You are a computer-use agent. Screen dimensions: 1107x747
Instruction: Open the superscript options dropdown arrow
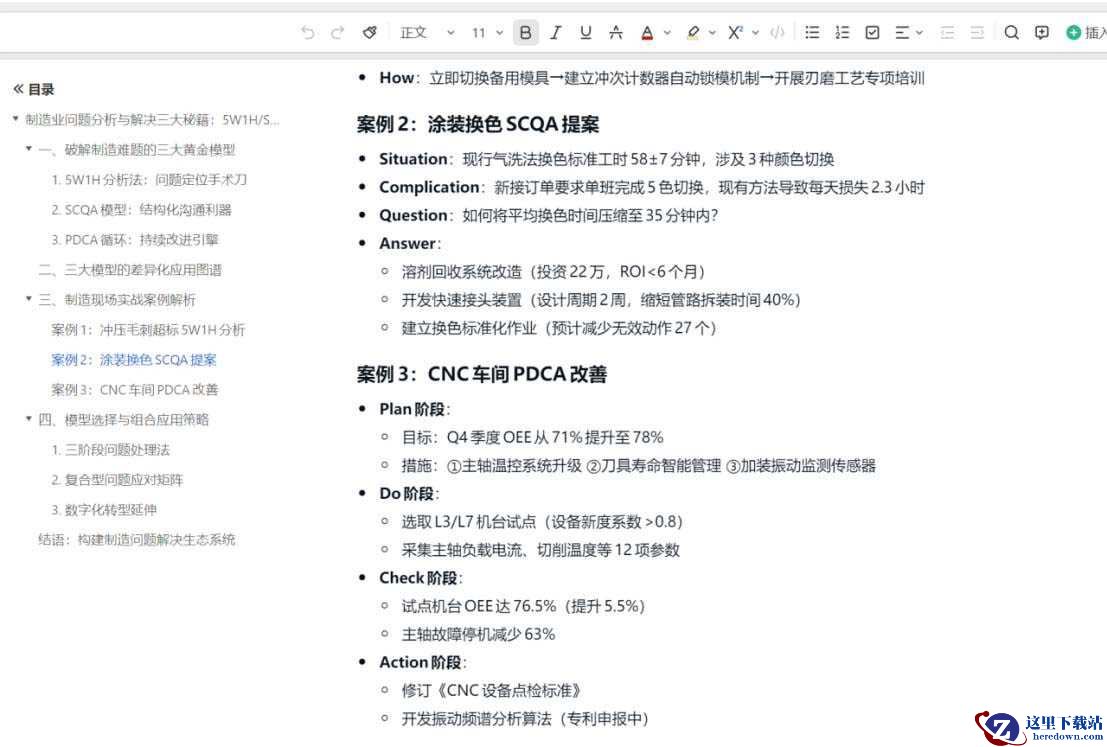[x=755, y=32]
